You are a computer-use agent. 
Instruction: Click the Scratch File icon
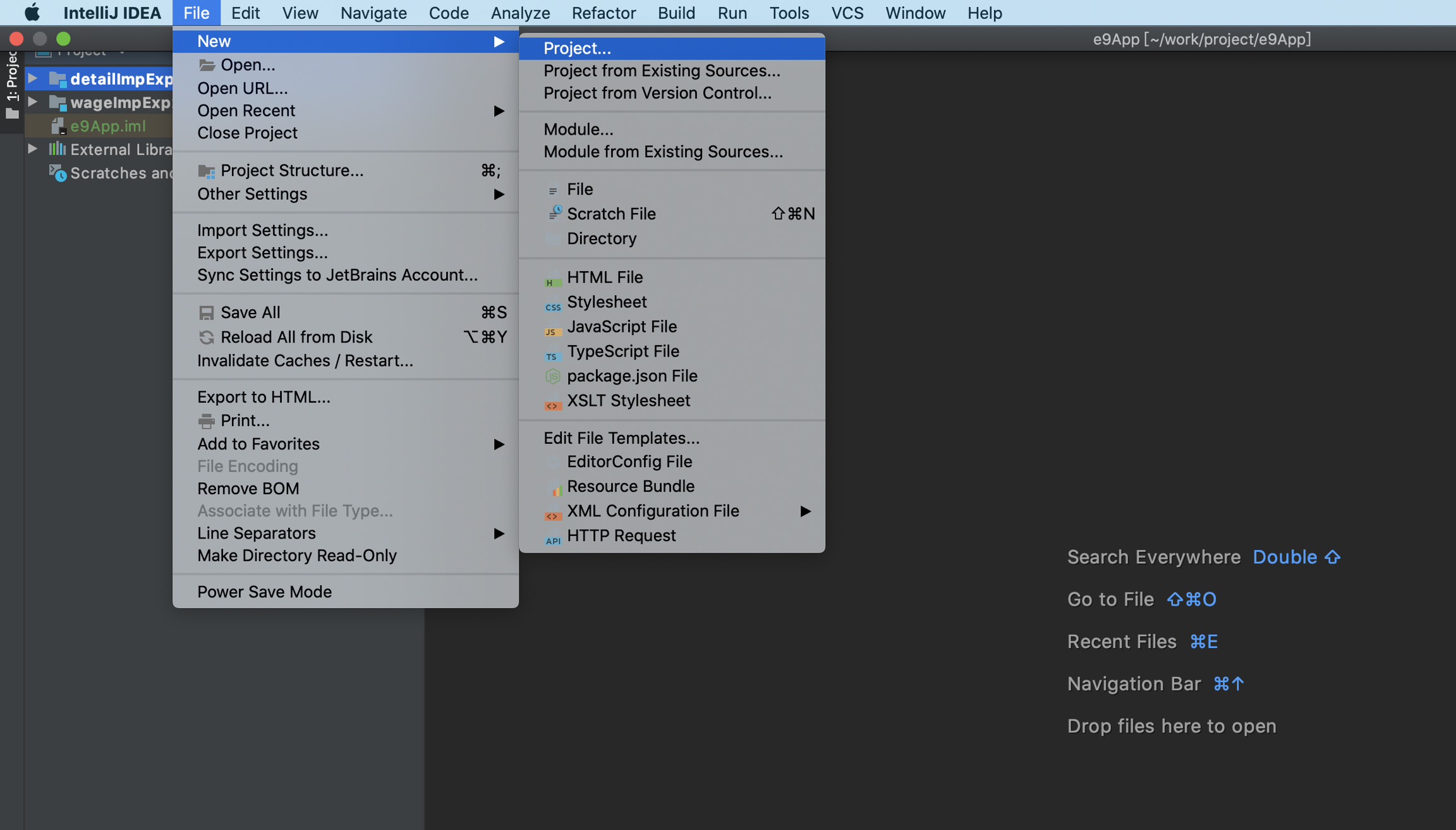coord(554,214)
